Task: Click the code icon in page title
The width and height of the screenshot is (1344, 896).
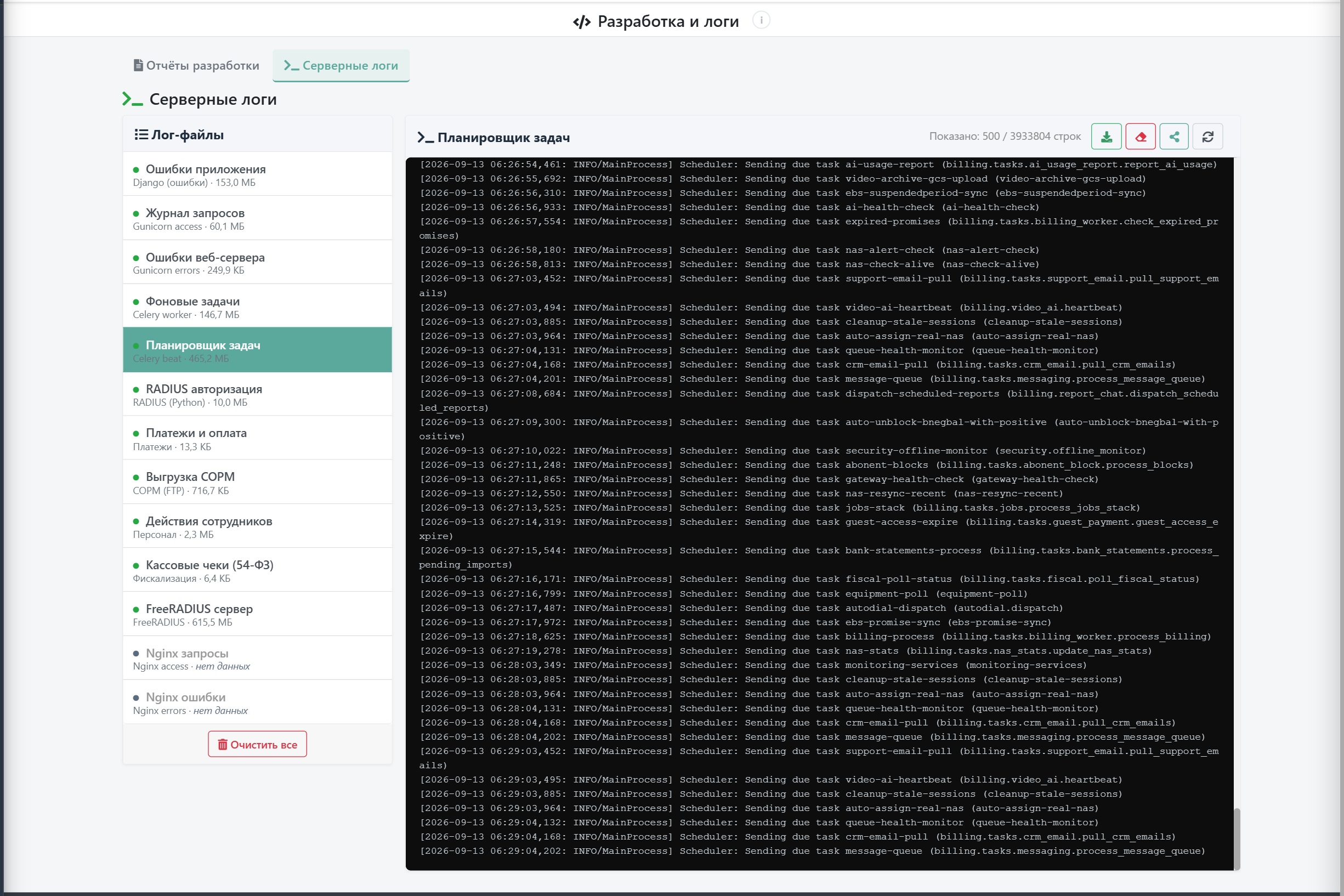Action: tap(582, 22)
